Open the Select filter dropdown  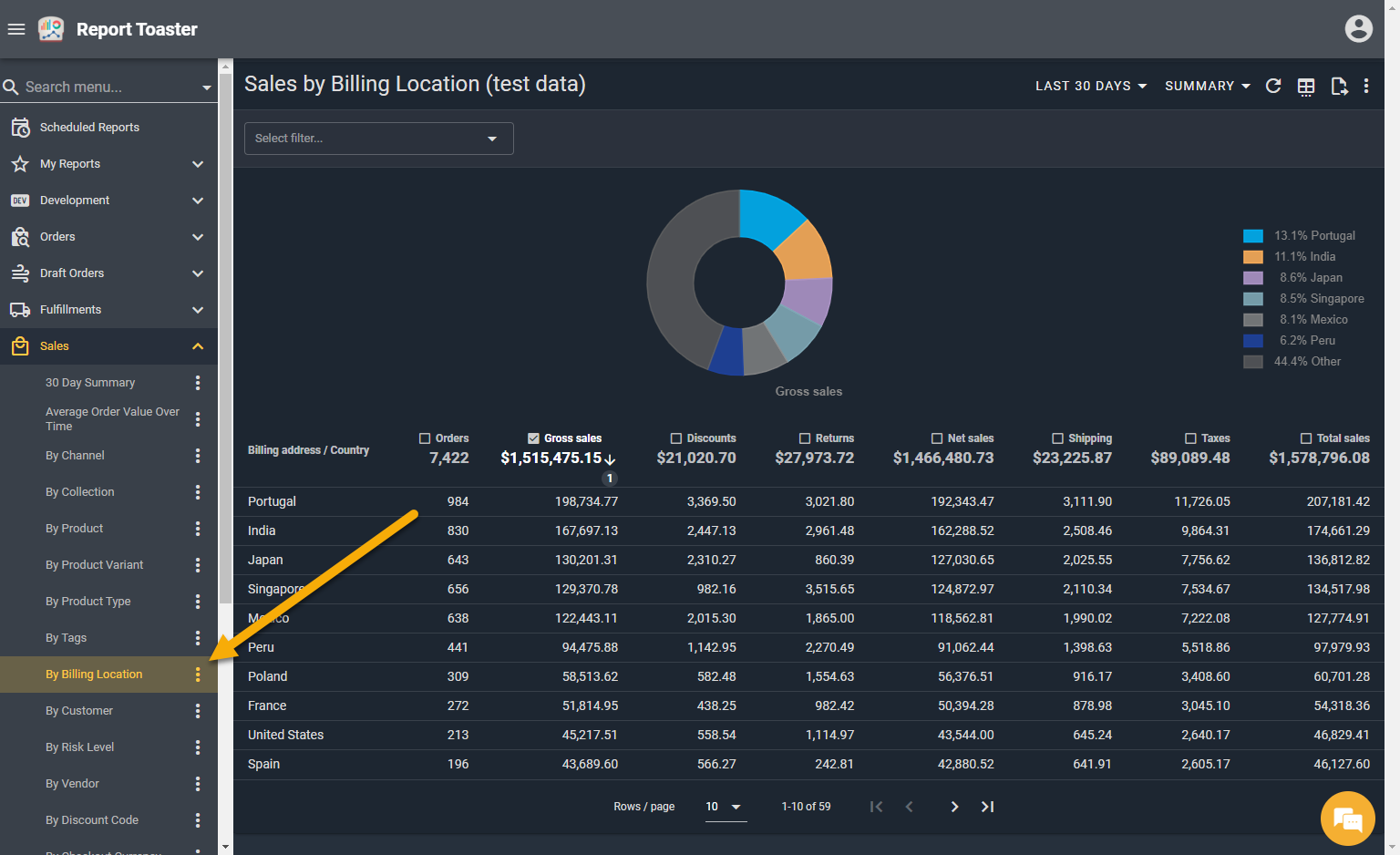(x=378, y=139)
